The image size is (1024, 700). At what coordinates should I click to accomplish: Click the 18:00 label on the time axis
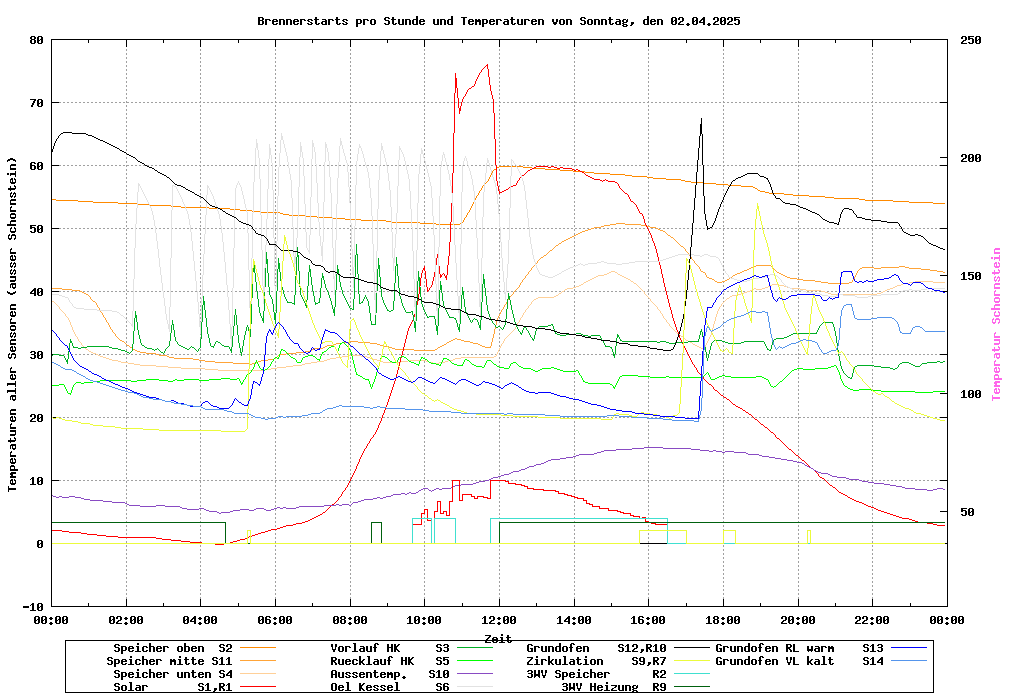pos(723,620)
